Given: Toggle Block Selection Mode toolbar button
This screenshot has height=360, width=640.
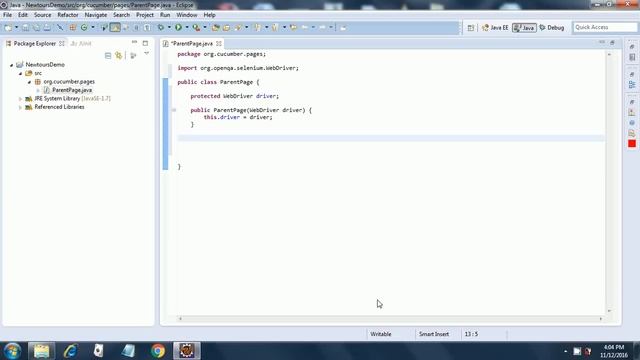Looking at the screenshot, I should [x=136, y=27].
